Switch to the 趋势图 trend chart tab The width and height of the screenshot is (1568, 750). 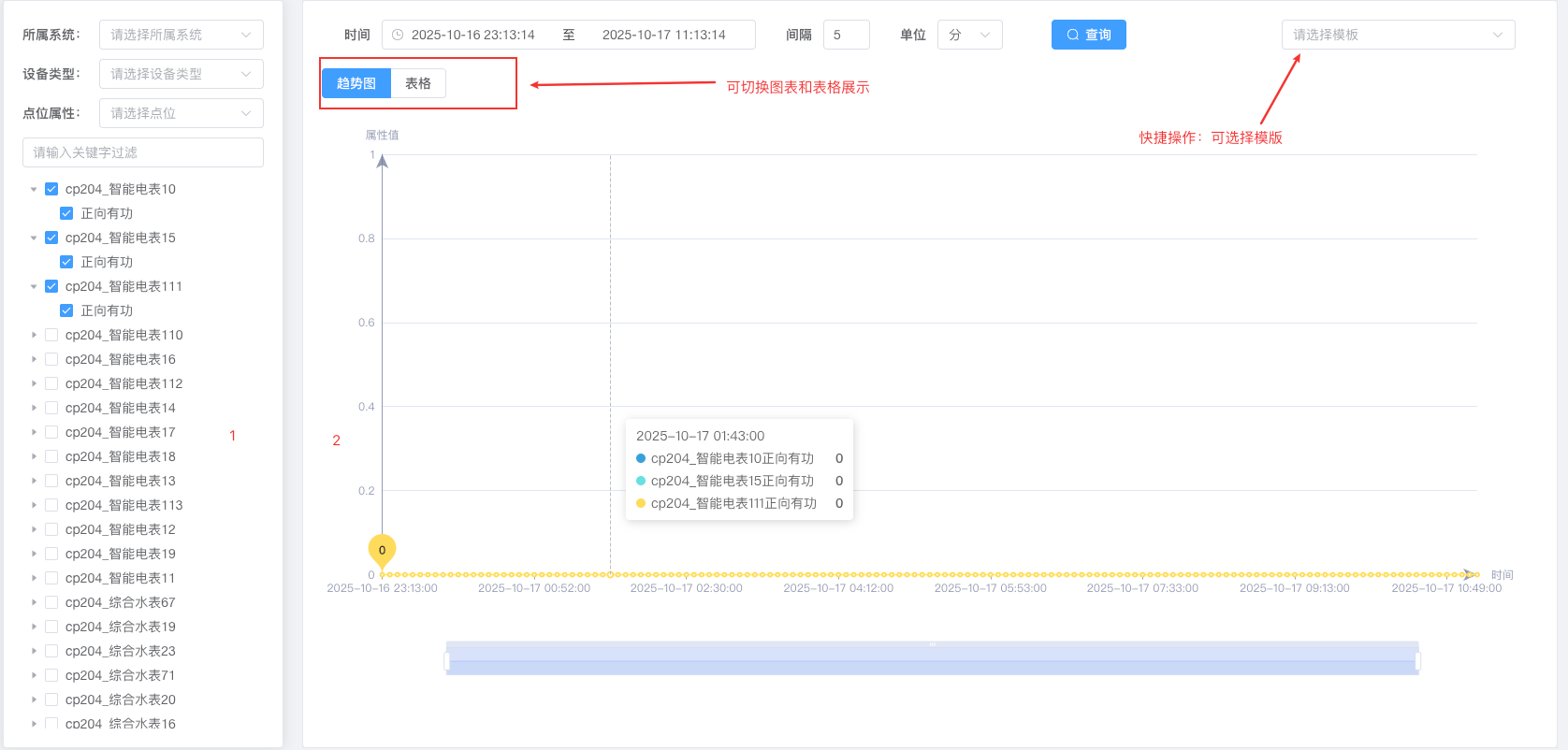tap(356, 83)
